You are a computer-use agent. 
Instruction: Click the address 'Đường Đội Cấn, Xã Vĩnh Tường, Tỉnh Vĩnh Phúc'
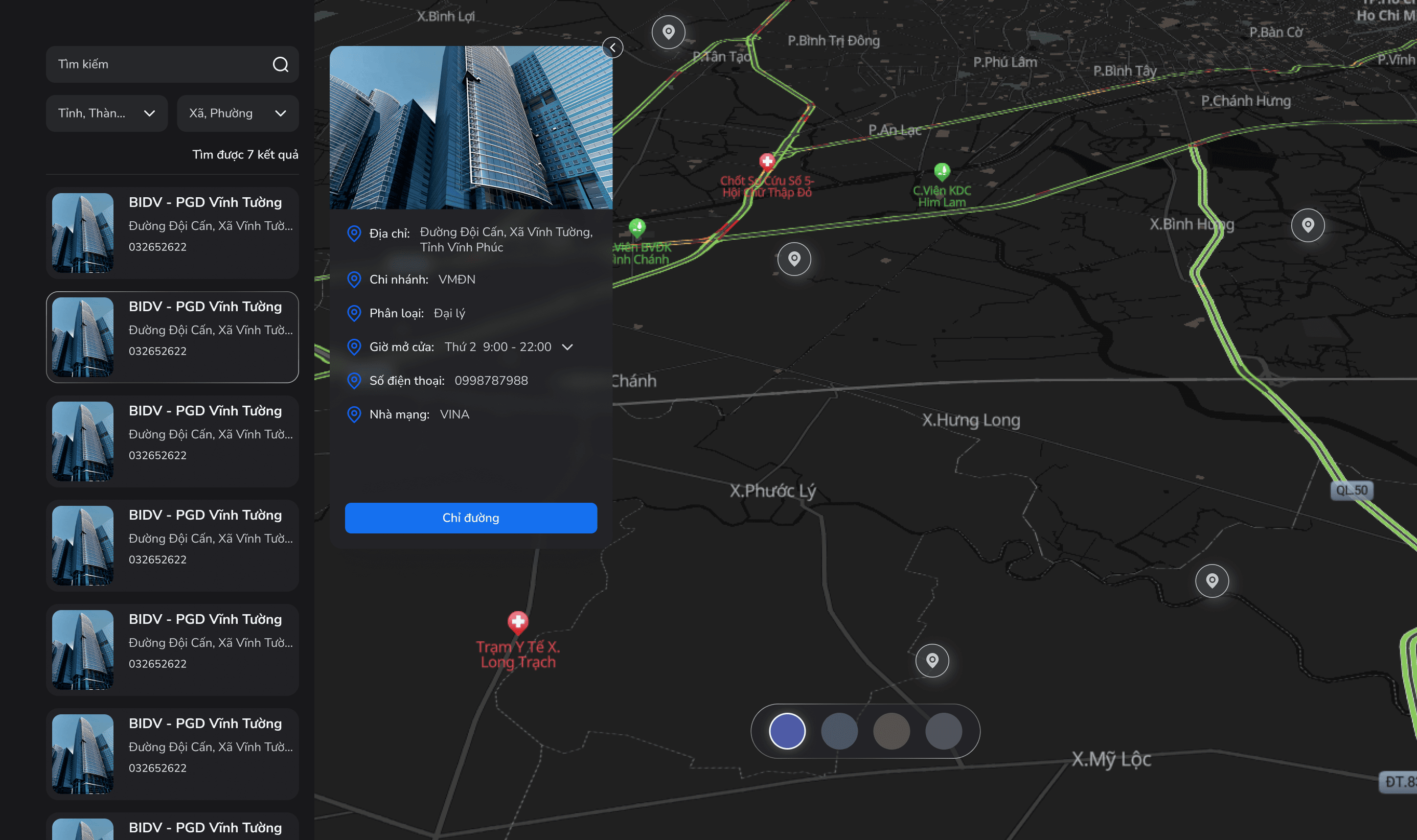pyautogui.click(x=507, y=240)
